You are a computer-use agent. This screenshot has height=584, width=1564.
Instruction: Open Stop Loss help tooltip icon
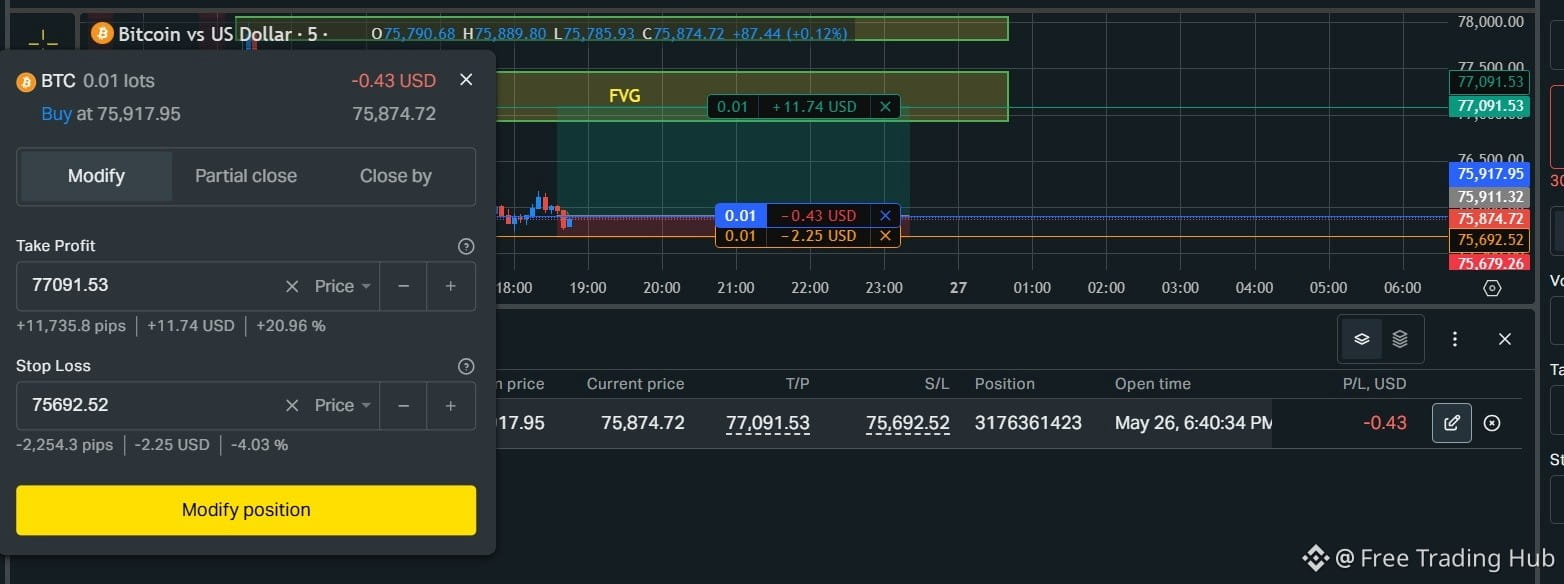click(465, 366)
